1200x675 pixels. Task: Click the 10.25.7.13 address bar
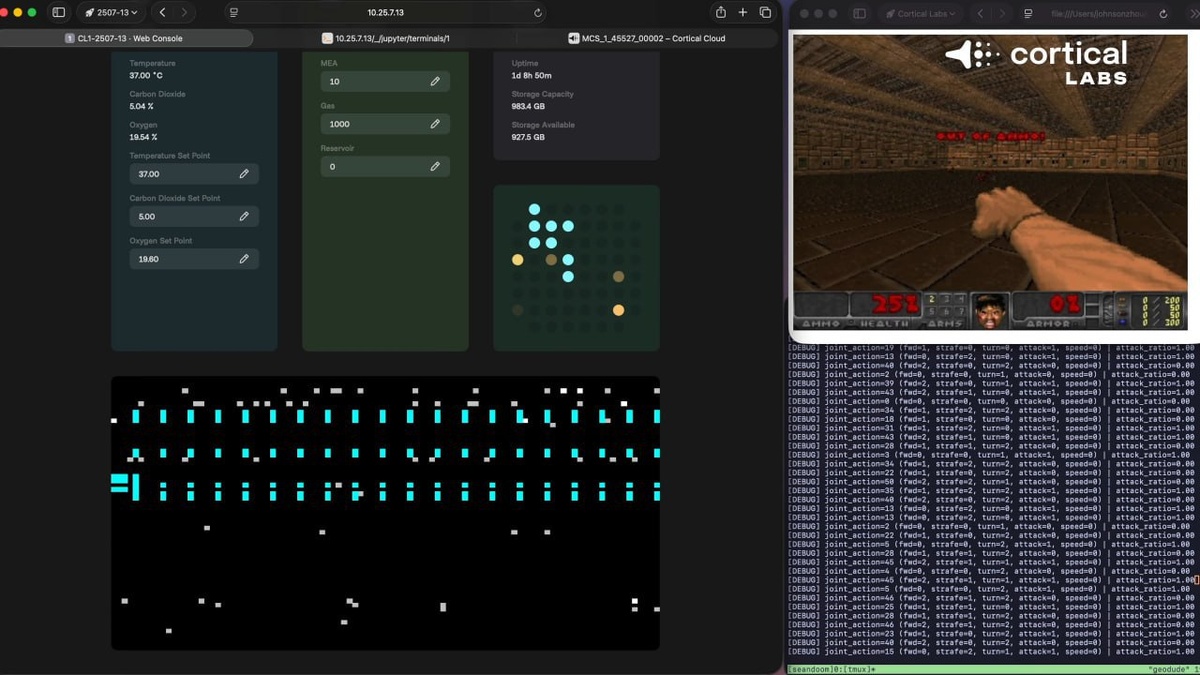386,13
